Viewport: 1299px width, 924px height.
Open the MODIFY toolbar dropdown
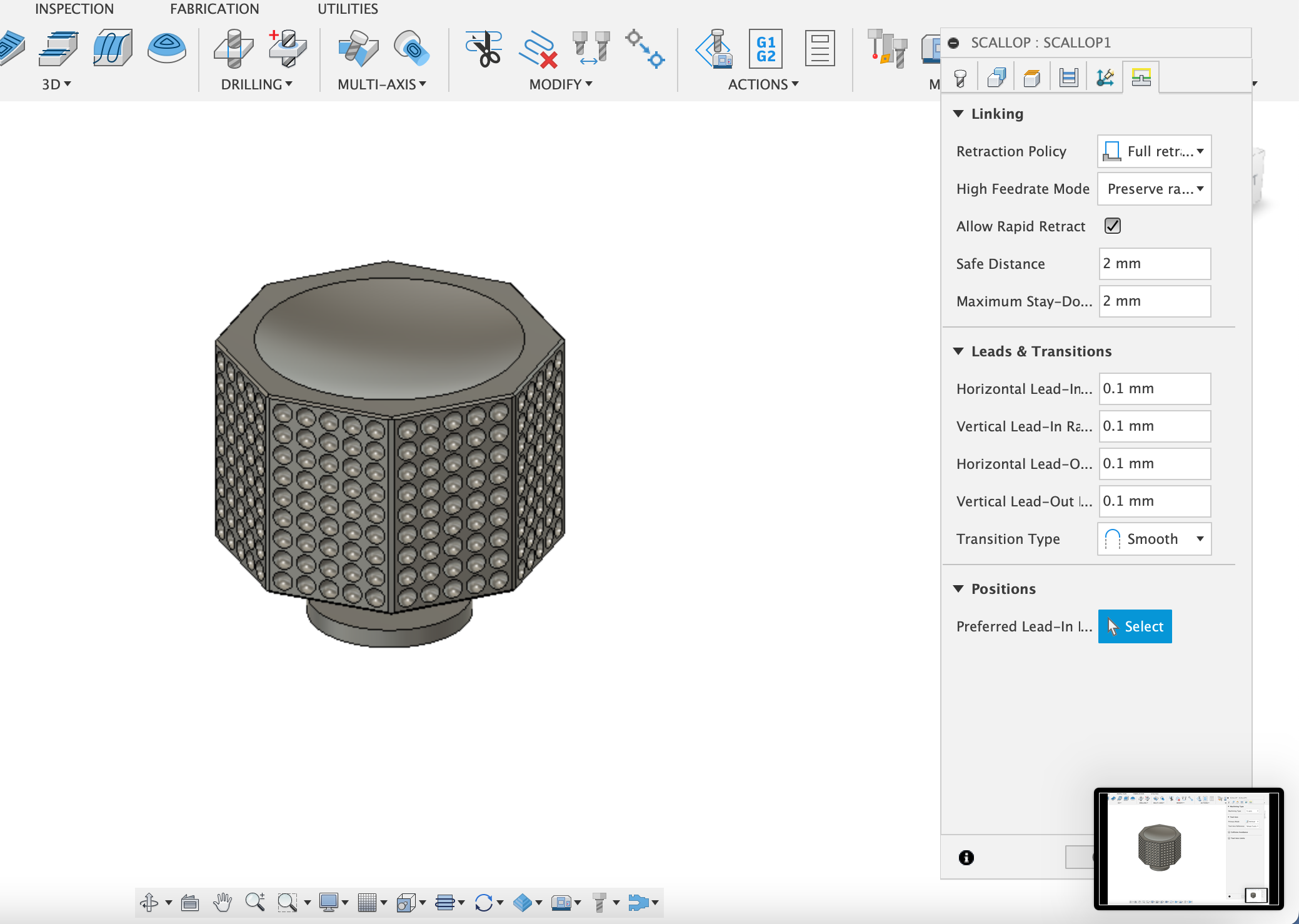click(x=561, y=84)
